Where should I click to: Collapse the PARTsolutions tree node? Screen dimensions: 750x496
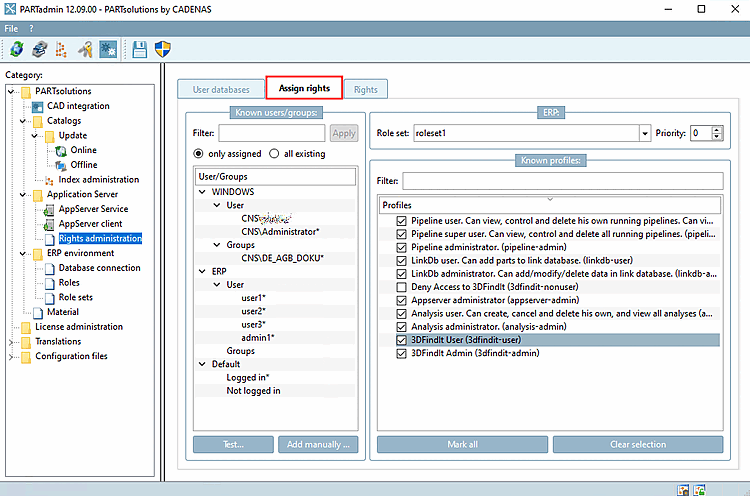point(11,91)
